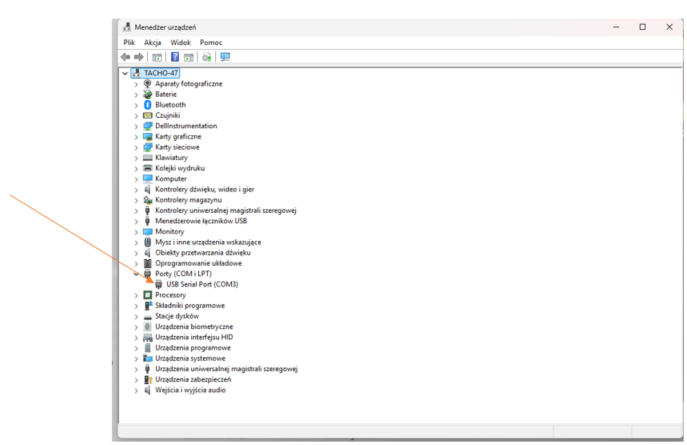Image resolution: width=687 pixels, height=445 pixels.
Task: Click the 'Urządzenia systemowe' label
Action: click(190, 358)
